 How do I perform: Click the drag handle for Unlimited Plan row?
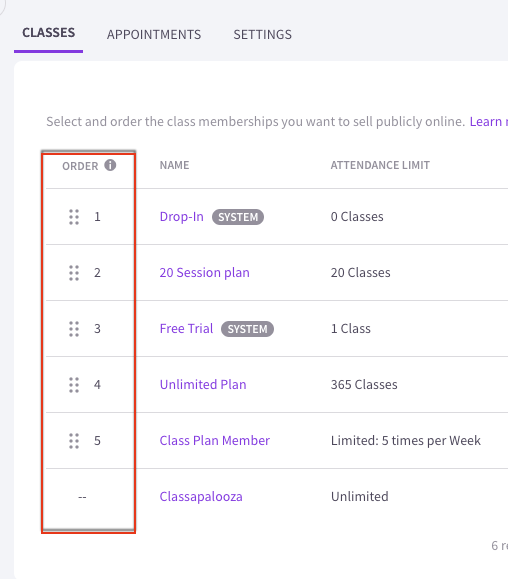tap(74, 385)
